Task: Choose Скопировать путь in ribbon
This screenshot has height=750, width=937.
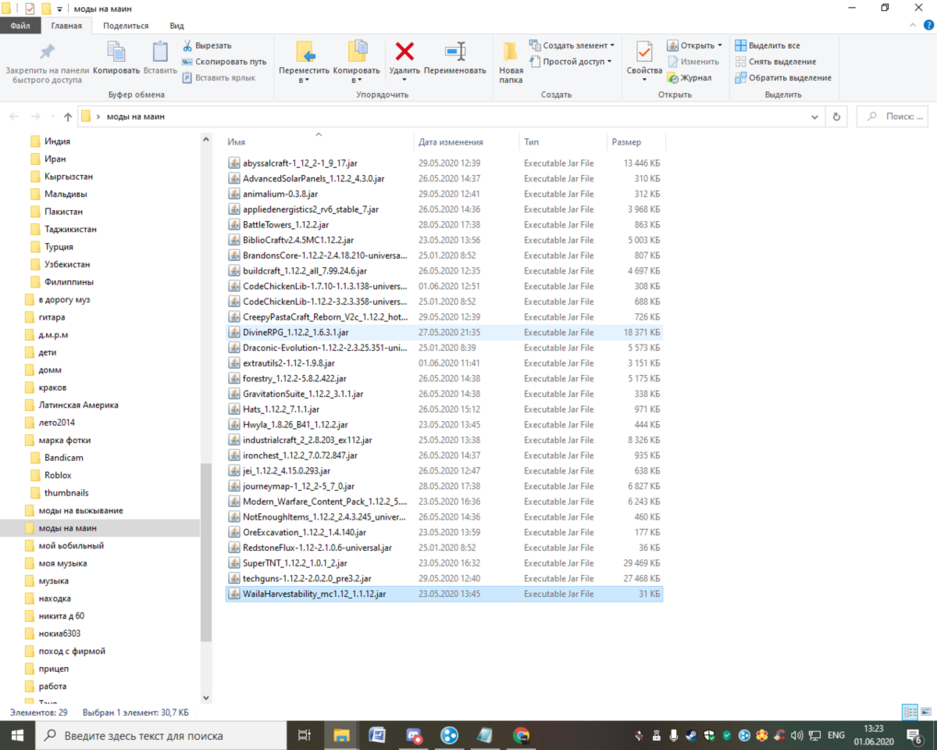Action: point(224,62)
